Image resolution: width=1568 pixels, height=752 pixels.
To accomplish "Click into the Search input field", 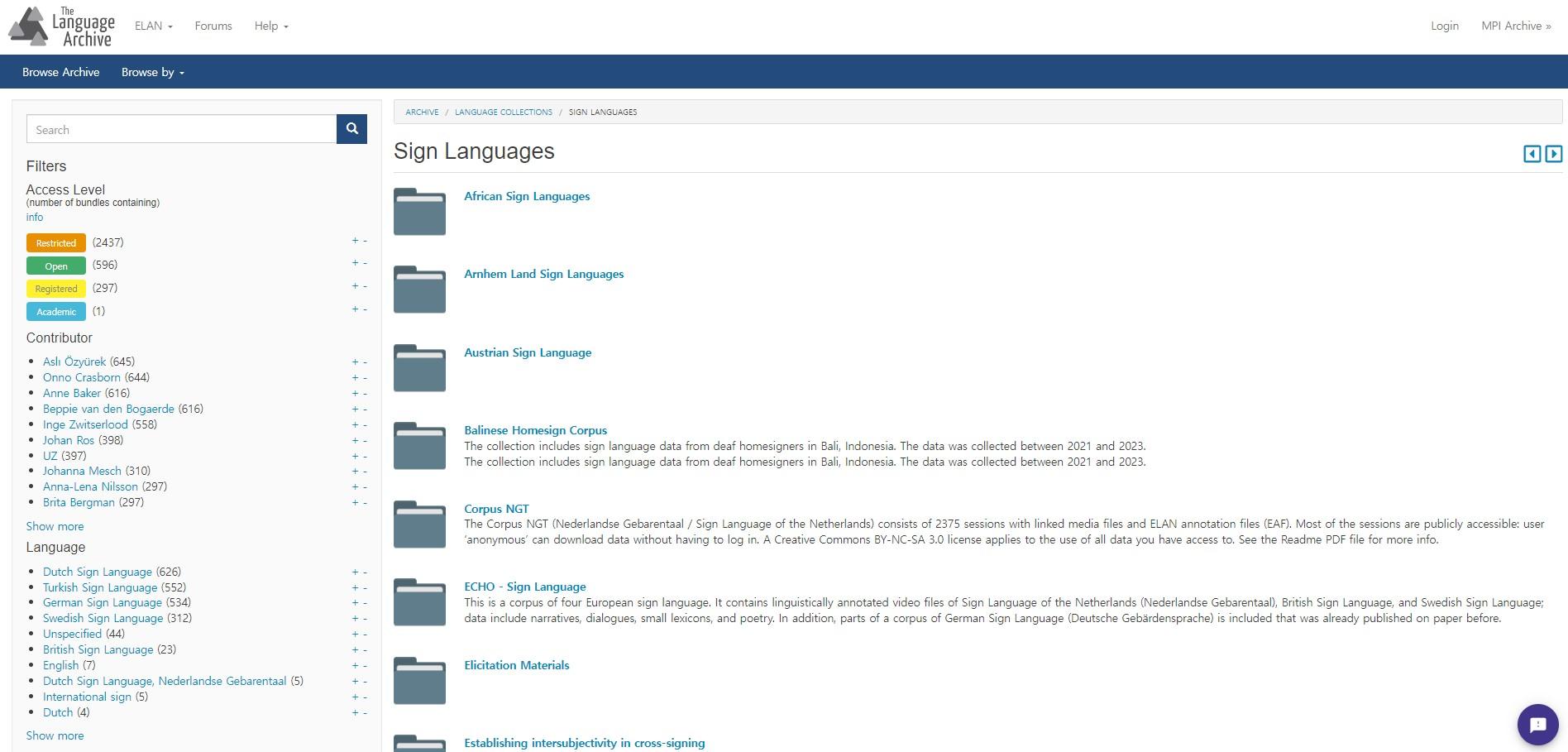I will click(181, 130).
